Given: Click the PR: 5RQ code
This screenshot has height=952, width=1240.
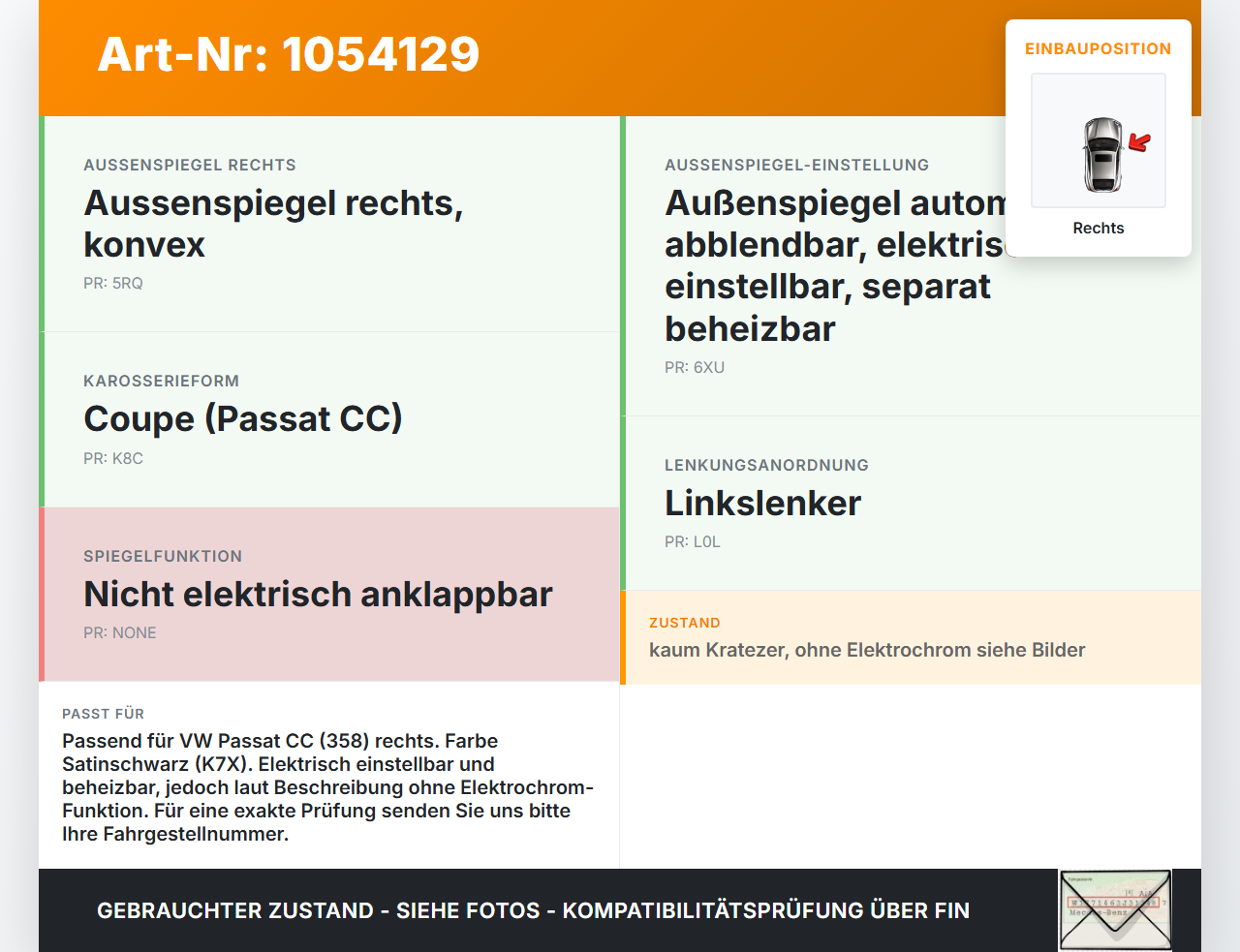Looking at the screenshot, I should tap(113, 284).
